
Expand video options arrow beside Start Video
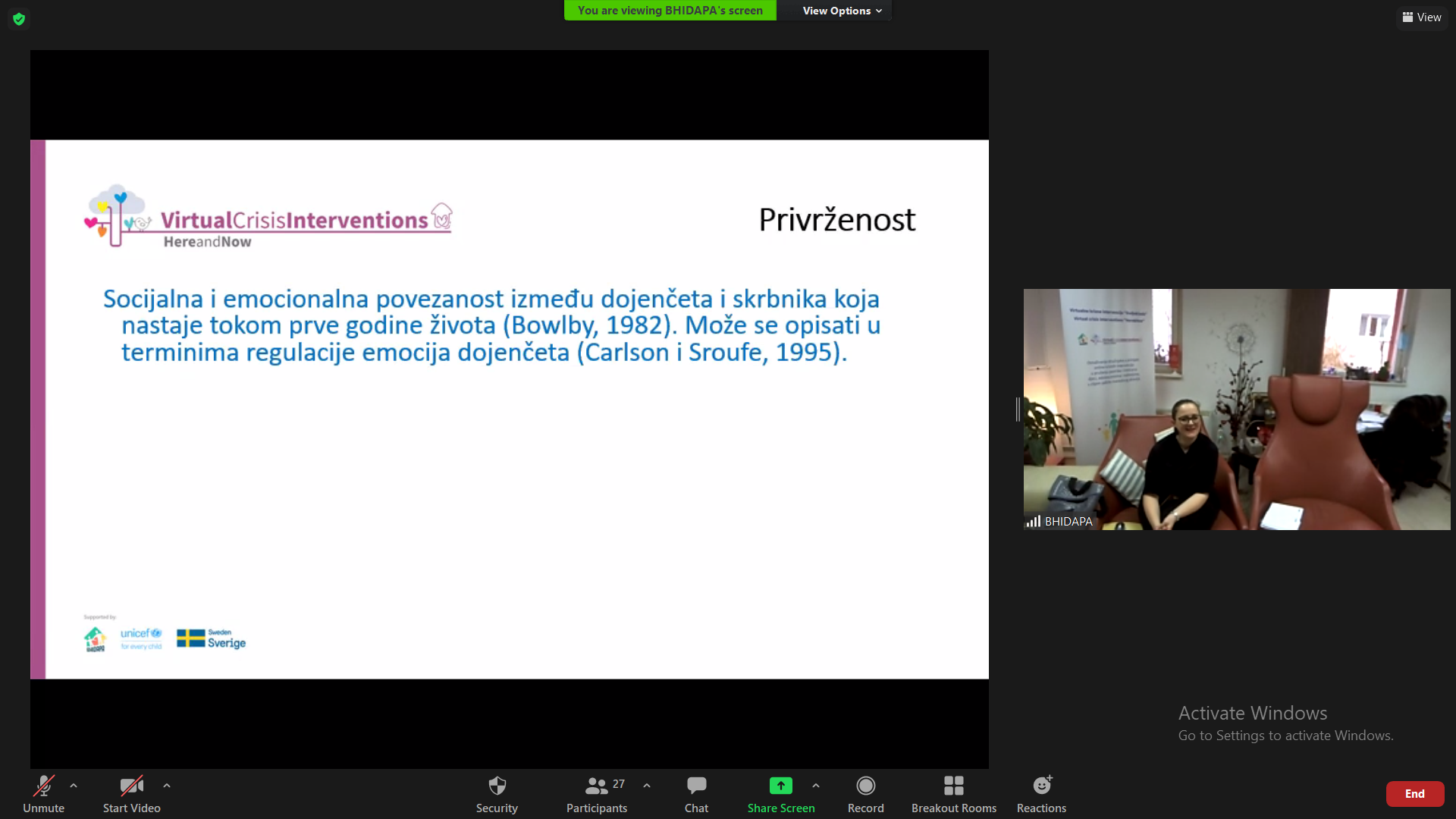167,786
